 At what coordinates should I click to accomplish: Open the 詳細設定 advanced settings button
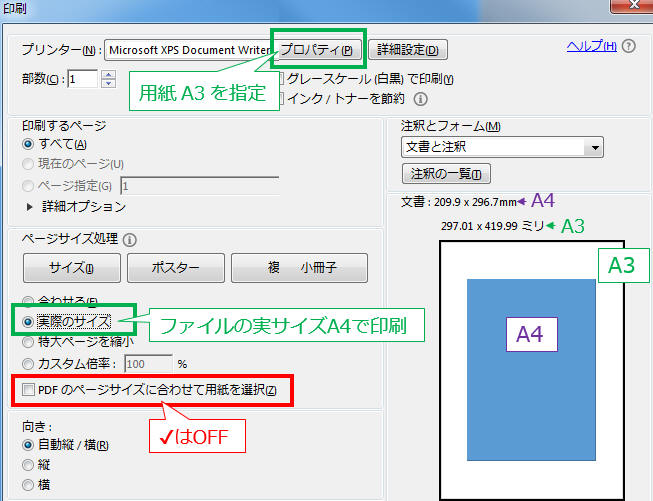coord(408,50)
